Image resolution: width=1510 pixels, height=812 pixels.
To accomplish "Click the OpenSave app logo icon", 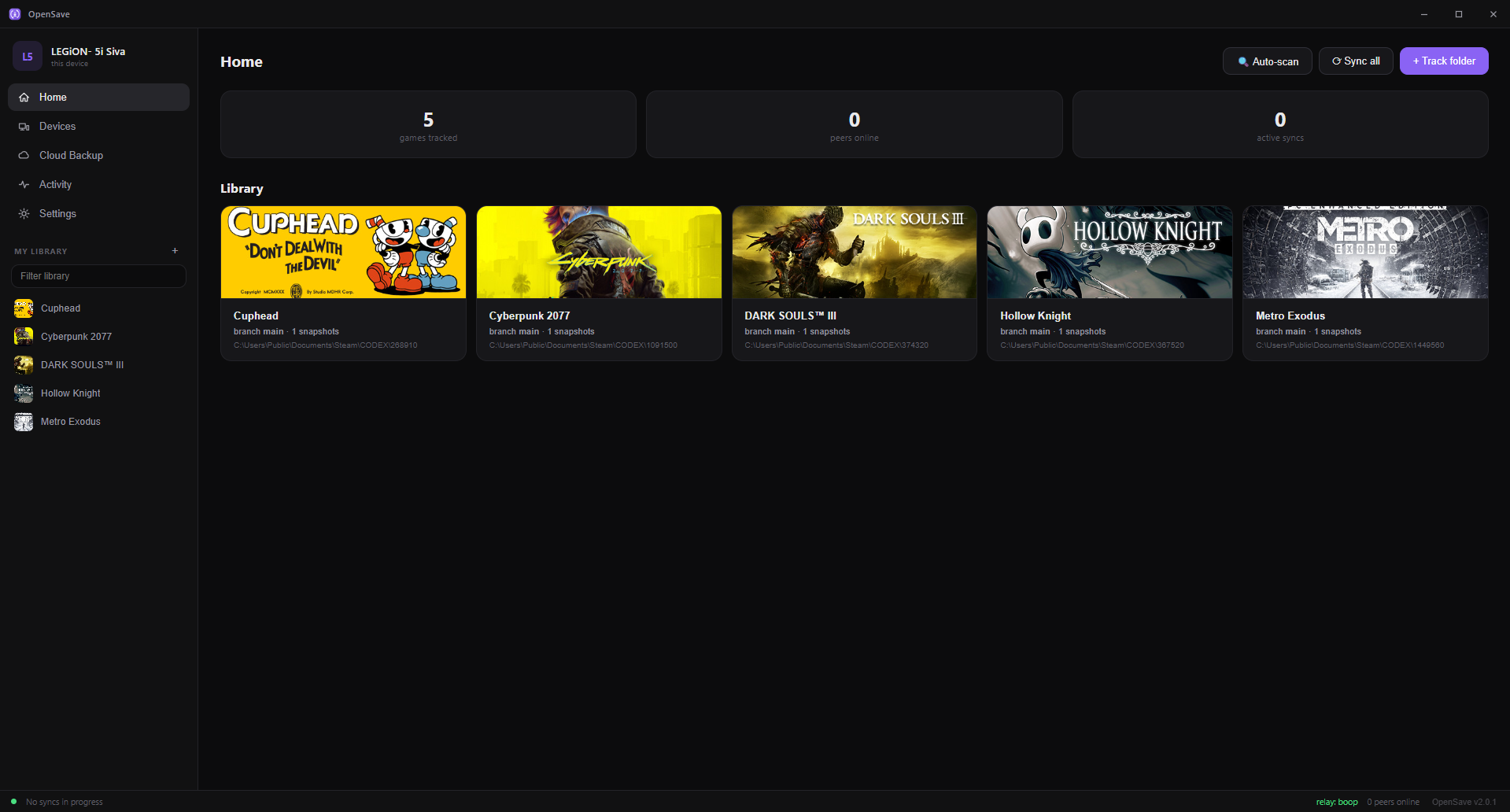I will click(x=14, y=14).
